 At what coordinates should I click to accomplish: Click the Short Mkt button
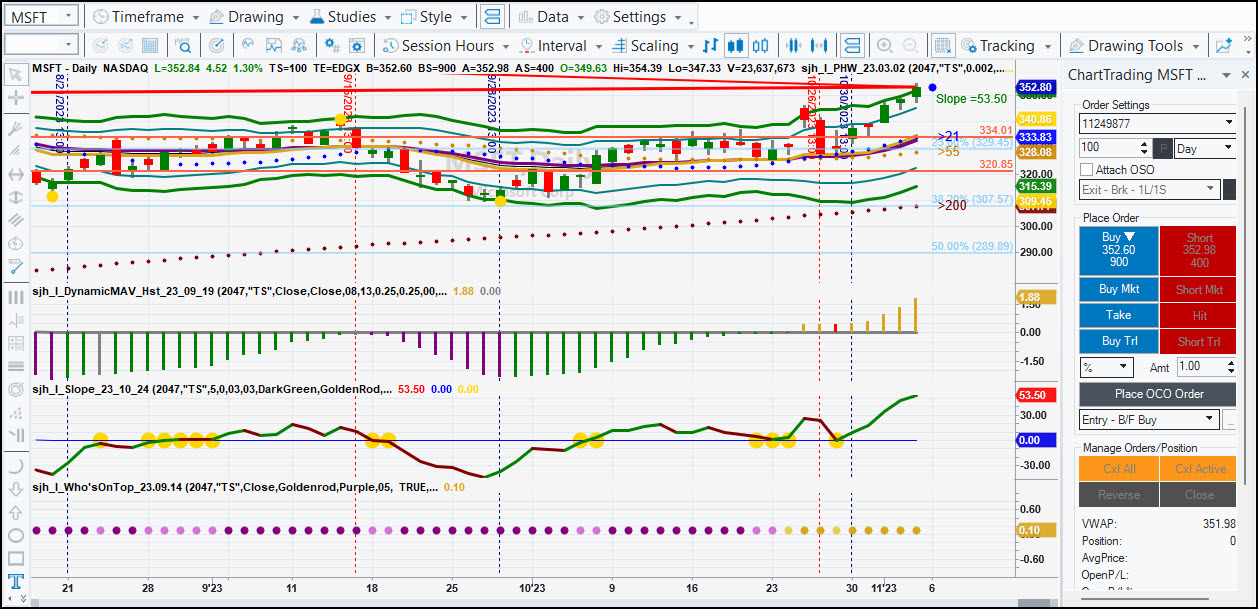tap(1199, 289)
